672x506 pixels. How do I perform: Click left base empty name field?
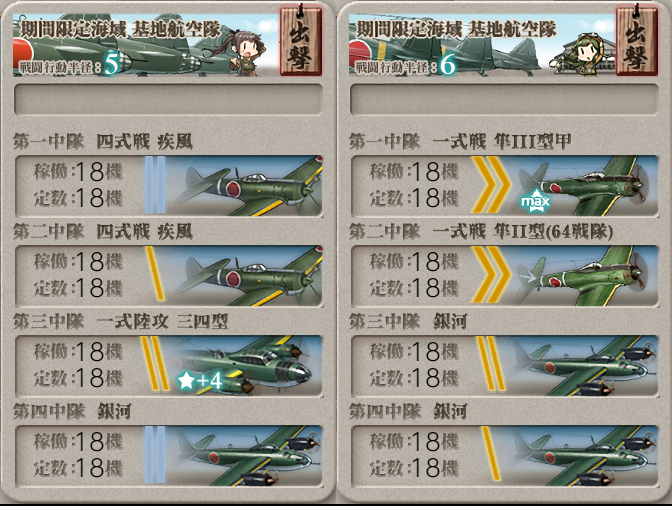[168, 99]
